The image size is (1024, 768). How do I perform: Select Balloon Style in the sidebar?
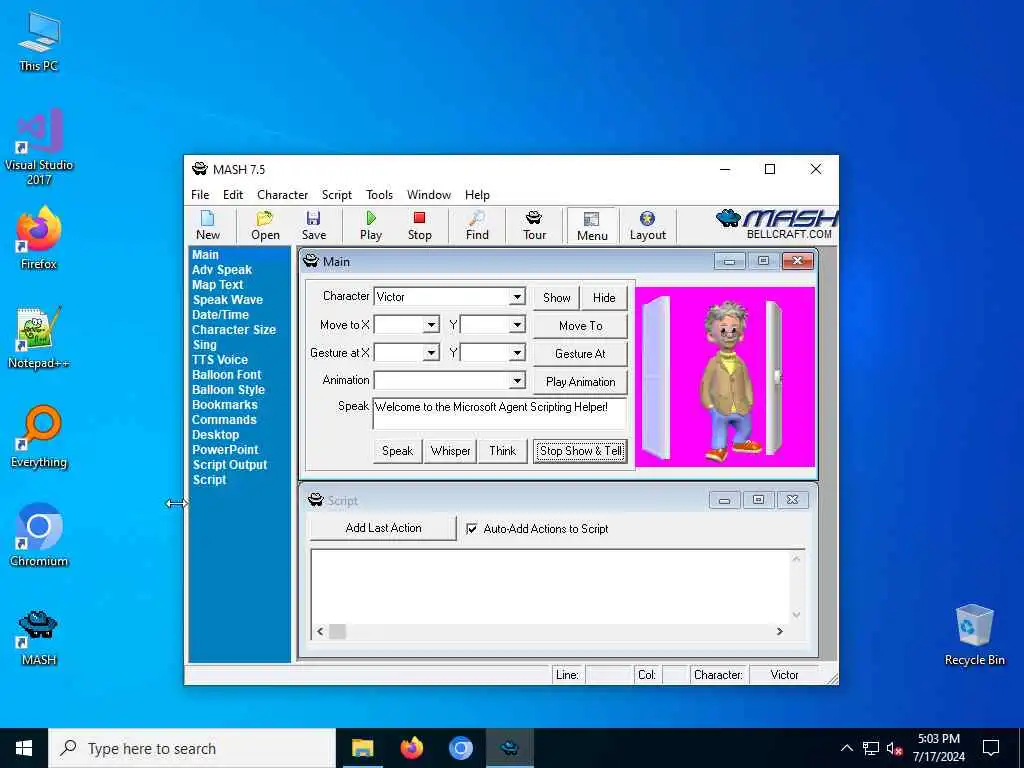coord(229,390)
